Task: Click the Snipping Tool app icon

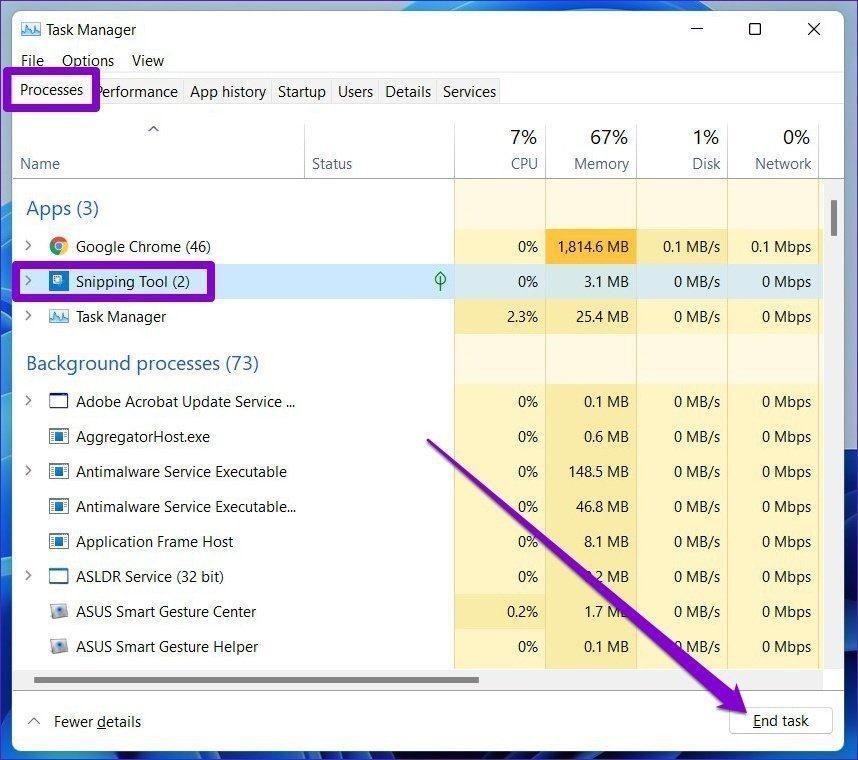Action: (58, 281)
